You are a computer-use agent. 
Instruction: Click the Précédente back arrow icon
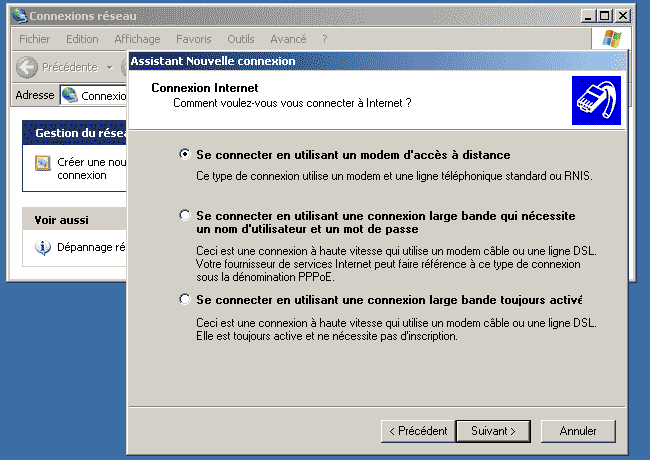tap(27, 67)
